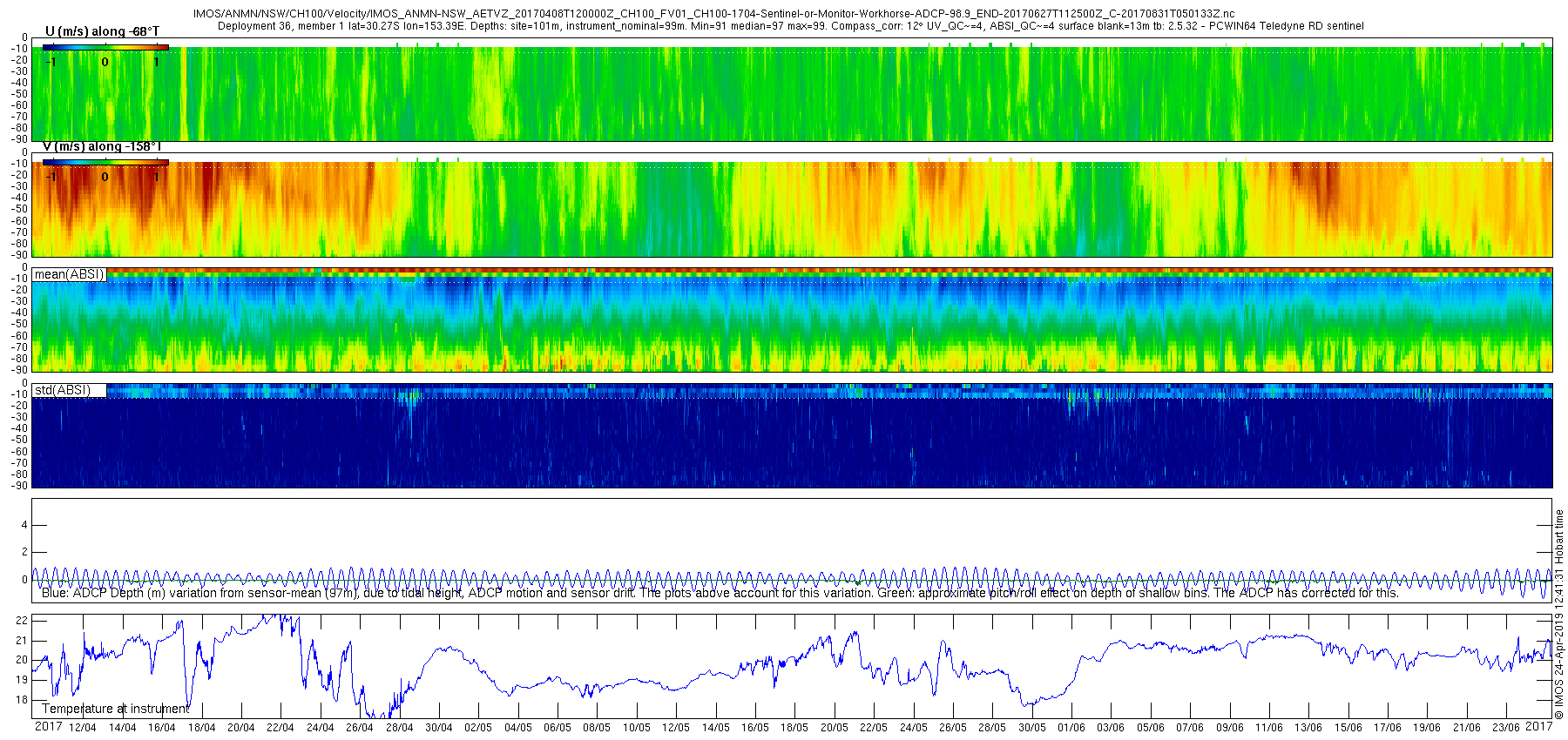Click the 21/06 date tick label
Viewport: 1568px width, 740px height.
pyautogui.click(x=1466, y=728)
